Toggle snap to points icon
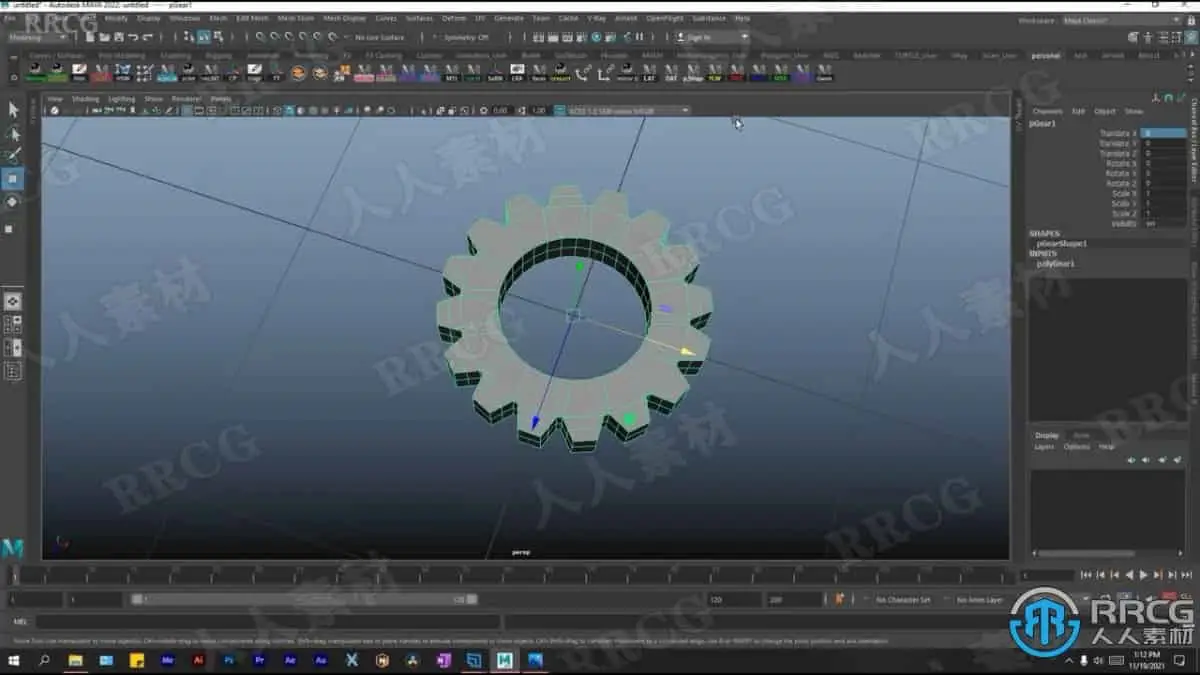 click(x=288, y=37)
